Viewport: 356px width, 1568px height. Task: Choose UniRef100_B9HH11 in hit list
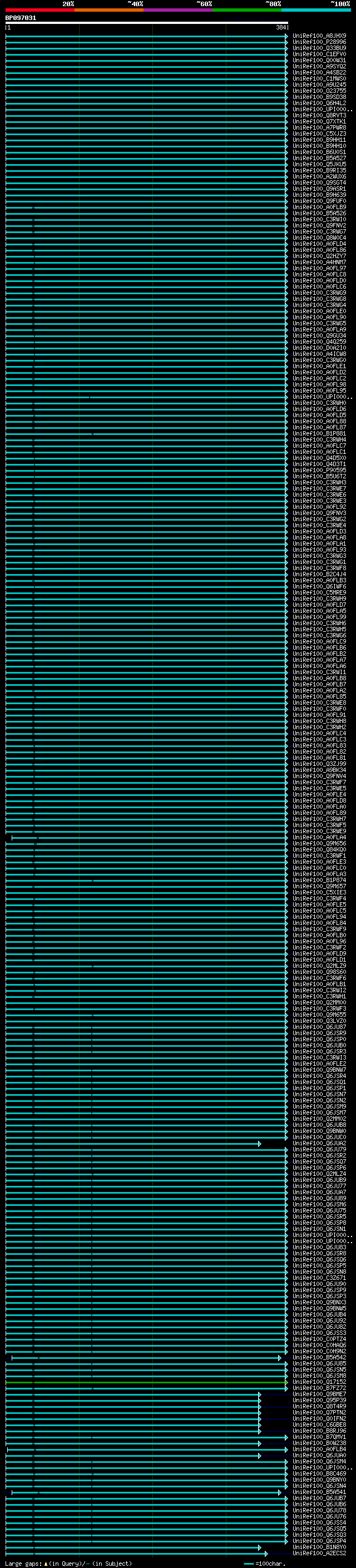[319, 140]
